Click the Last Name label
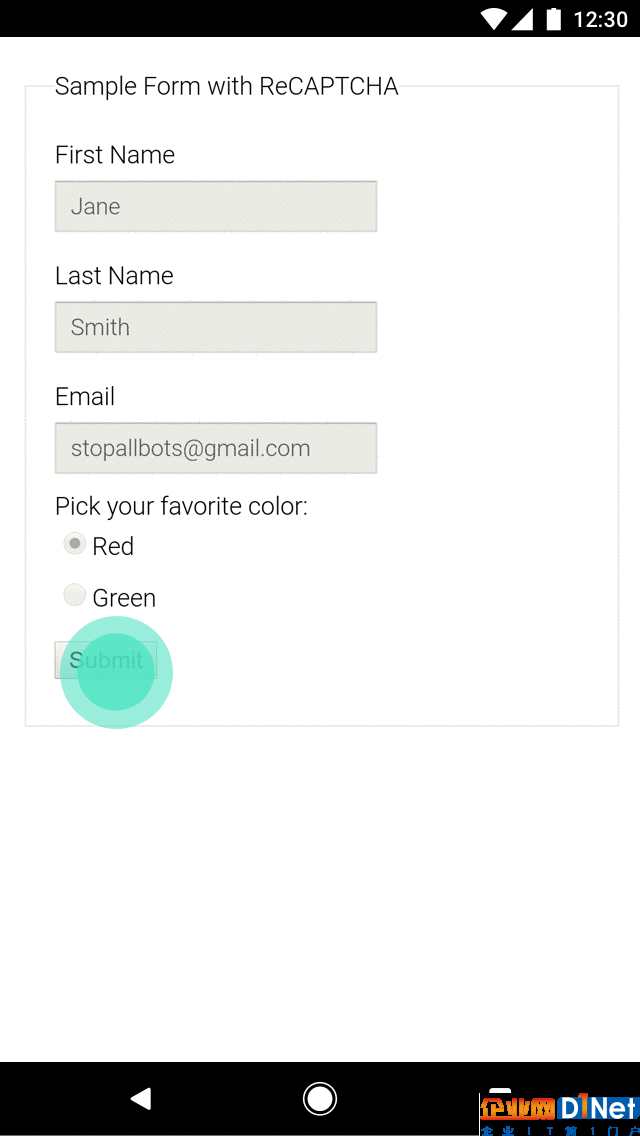Image resolution: width=640 pixels, height=1136 pixels. 115,276
